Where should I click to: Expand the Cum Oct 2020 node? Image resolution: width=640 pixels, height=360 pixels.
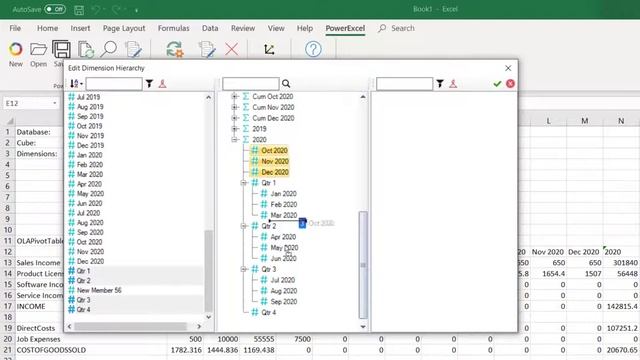click(235, 96)
